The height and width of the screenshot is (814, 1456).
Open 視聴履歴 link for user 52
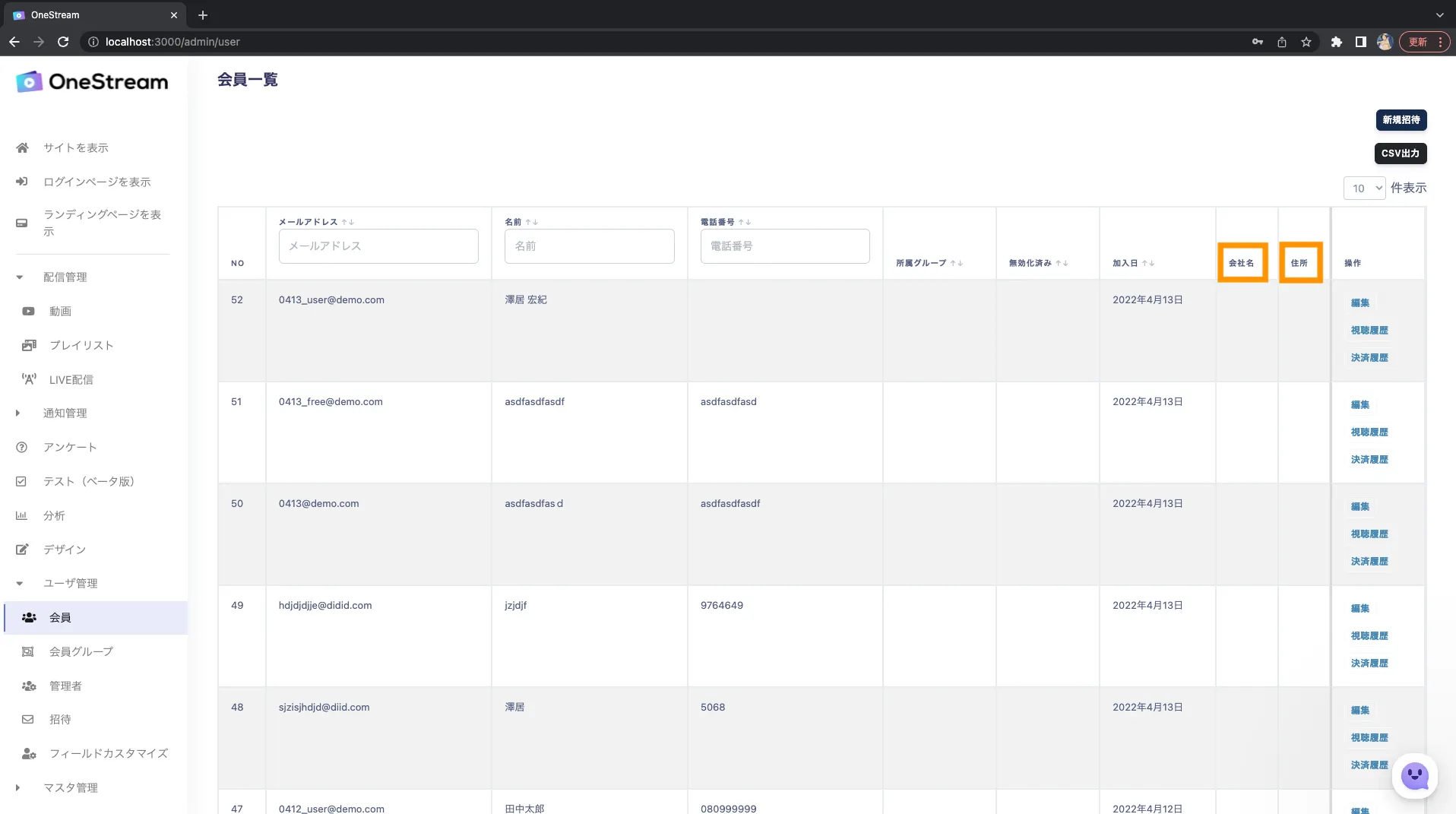1369,330
